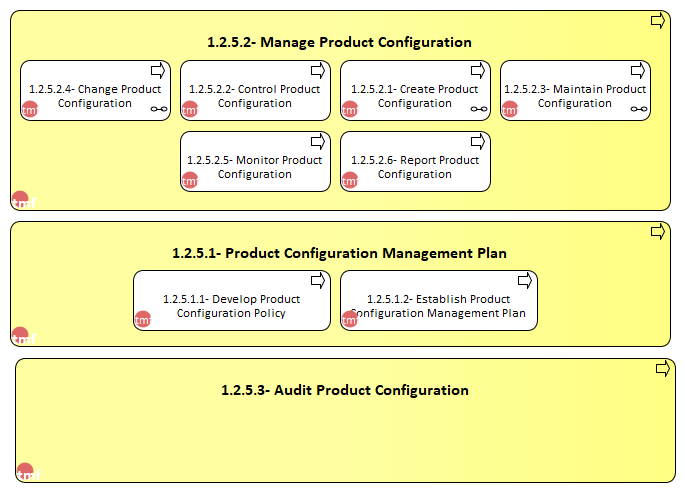Image resolution: width=685 pixels, height=492 pixels.
Task: Click the 1.2.5.3- Audit Product Configuration title
Action: 345,390
